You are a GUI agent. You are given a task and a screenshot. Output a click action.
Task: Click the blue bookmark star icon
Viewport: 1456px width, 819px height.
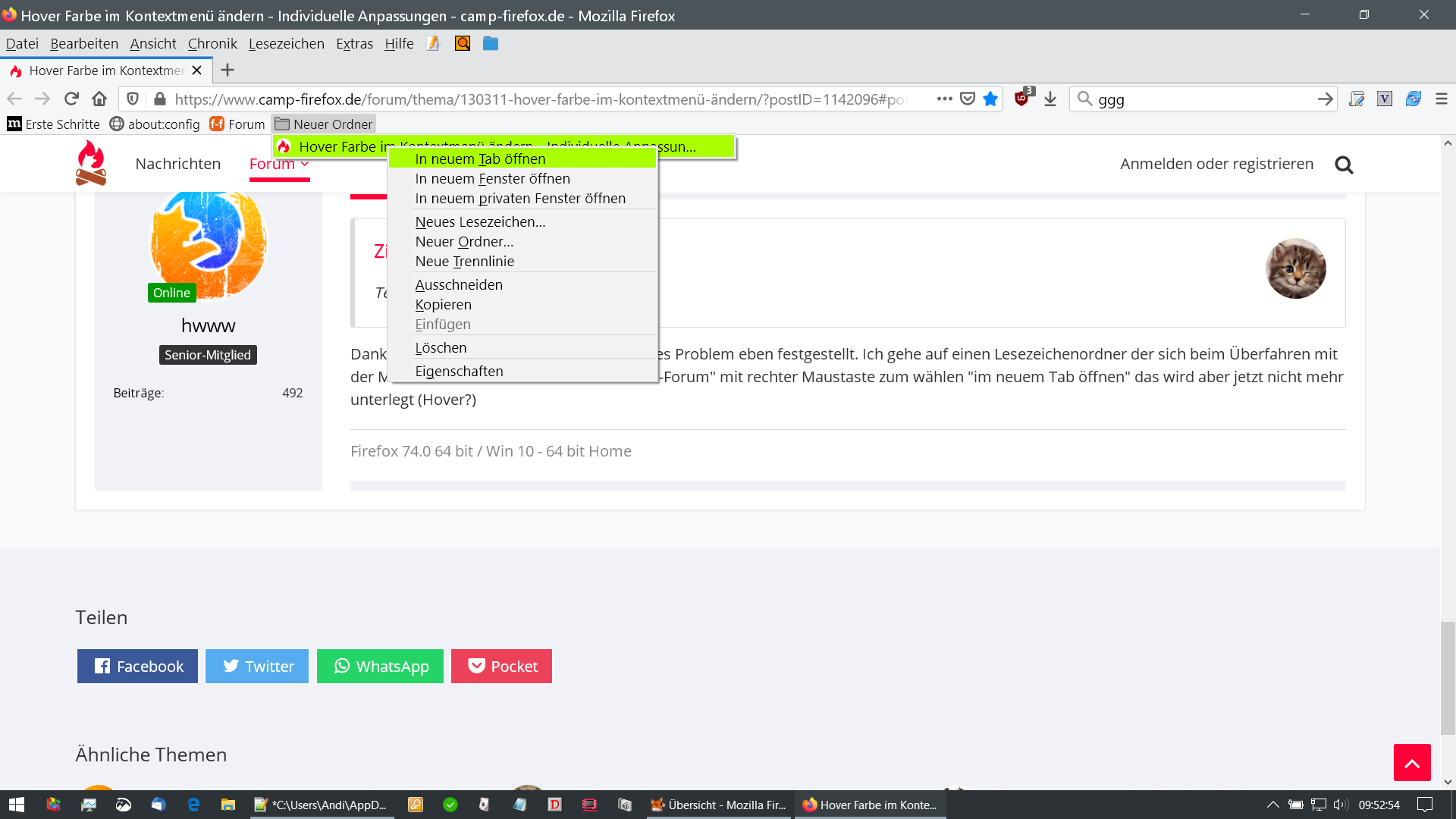click(990, 99)
